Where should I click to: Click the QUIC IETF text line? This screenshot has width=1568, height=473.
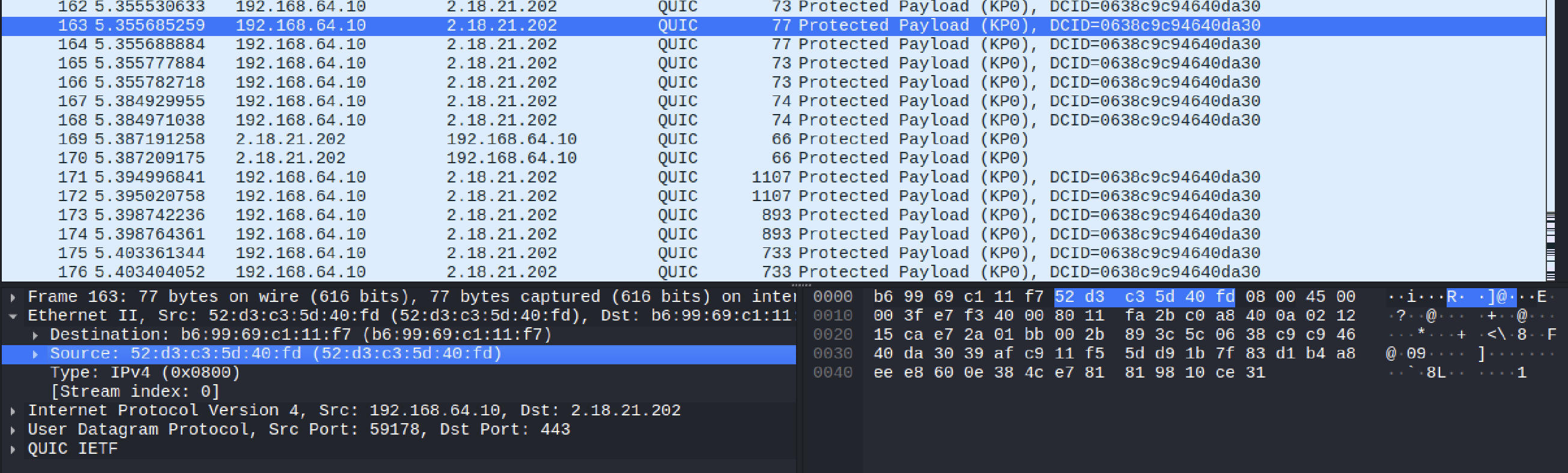[x=73, y=448]
